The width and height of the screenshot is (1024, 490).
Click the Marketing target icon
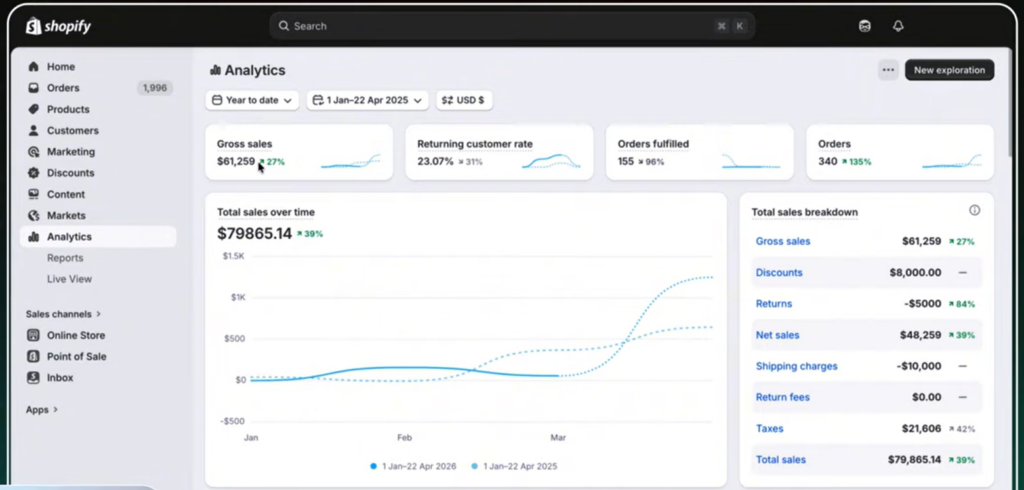(x=33, y=152)
